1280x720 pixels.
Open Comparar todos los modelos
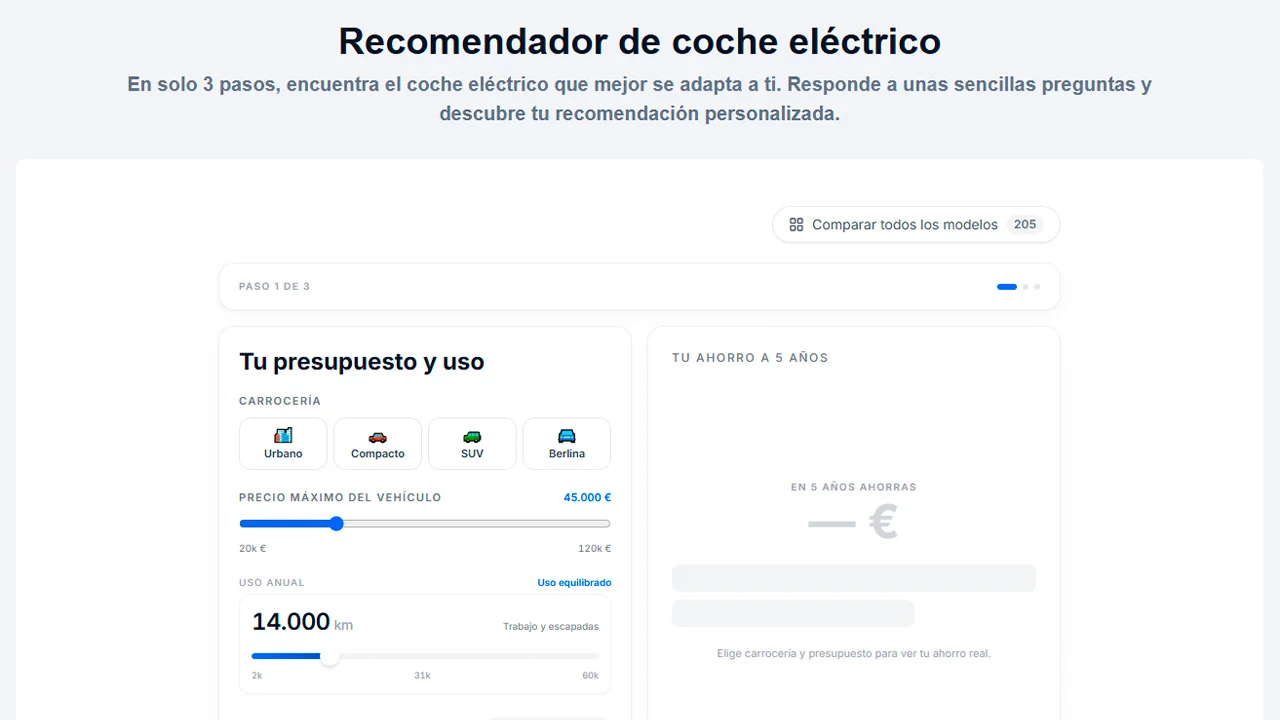point(916,225)
